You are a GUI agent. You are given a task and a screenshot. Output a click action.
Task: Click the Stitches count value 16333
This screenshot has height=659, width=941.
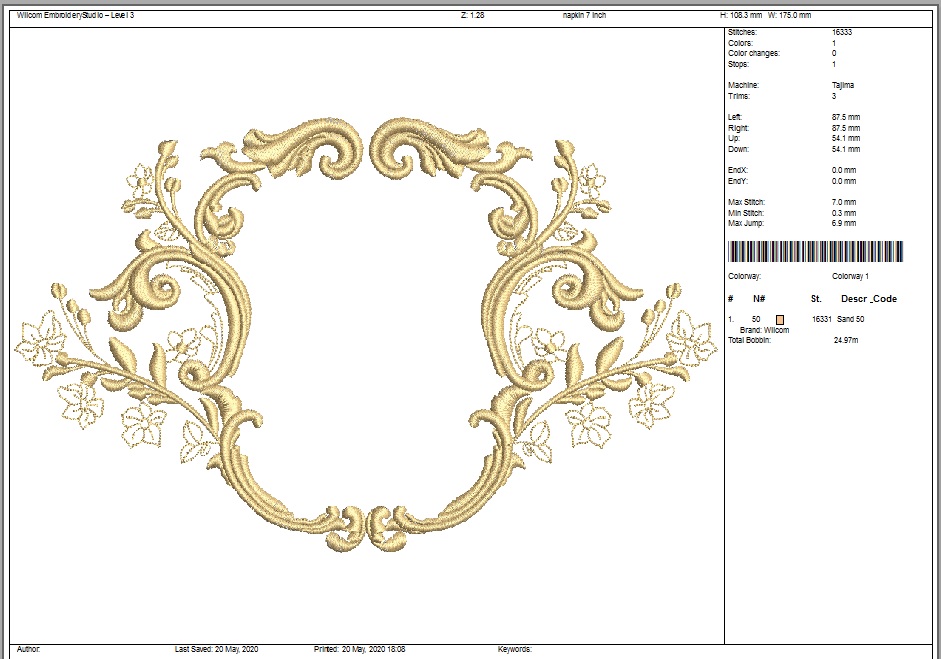[842, 33]
